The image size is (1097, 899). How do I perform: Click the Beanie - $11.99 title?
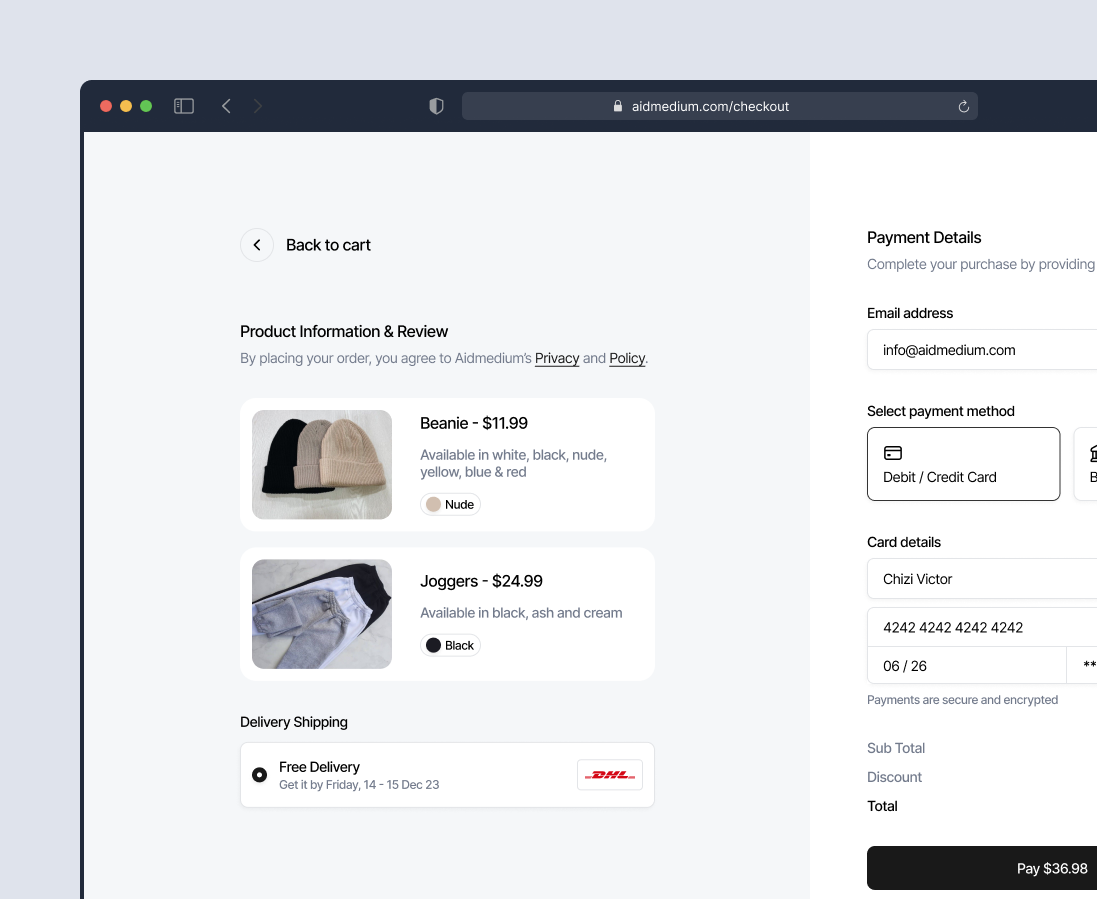tap(474, 423)
